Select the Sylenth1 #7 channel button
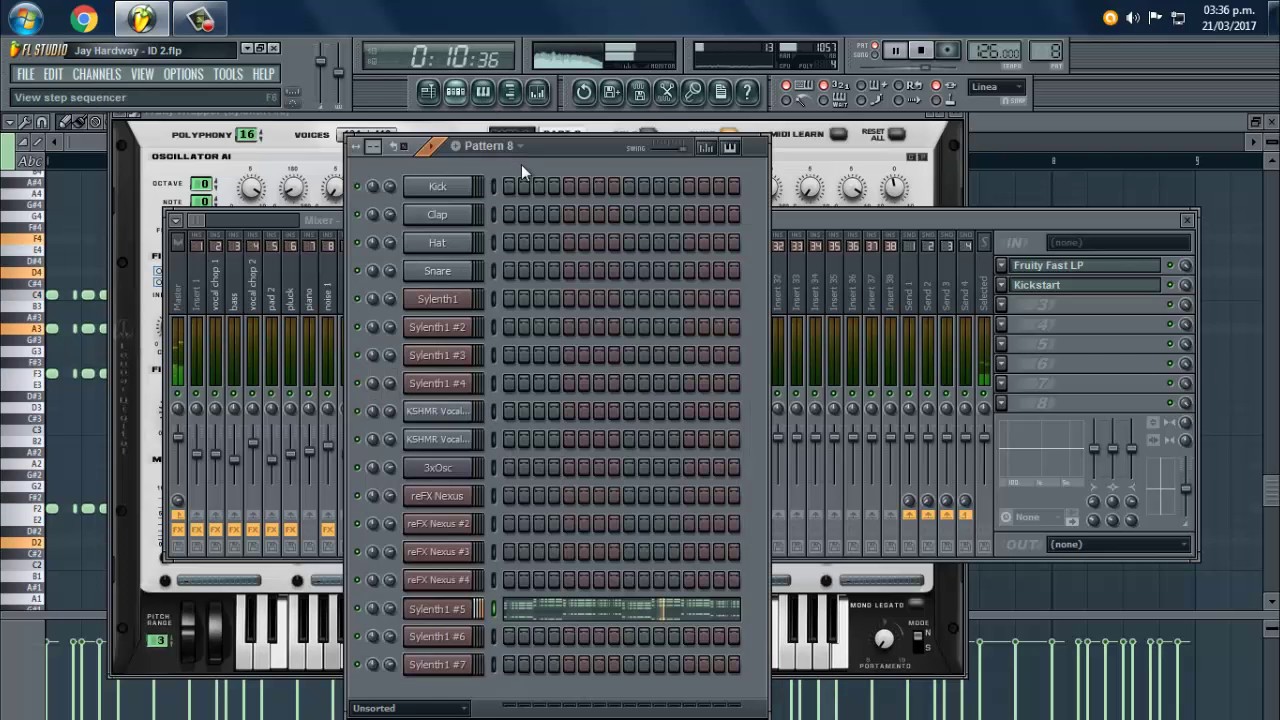The image size is (1280, 720). (x=437, y=665)
